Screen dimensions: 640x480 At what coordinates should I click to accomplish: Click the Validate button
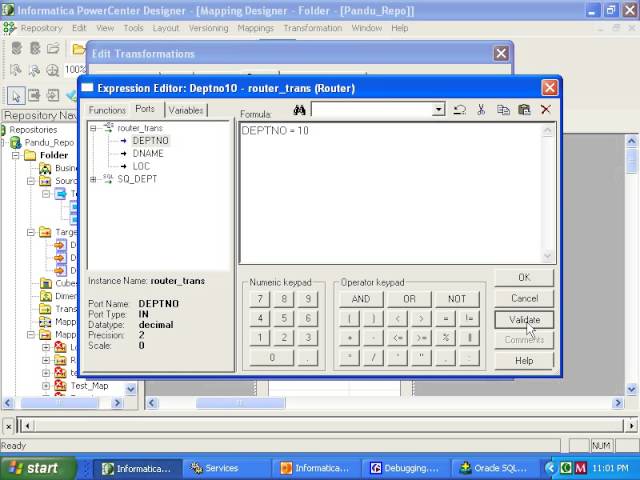[x=524, y=320]
